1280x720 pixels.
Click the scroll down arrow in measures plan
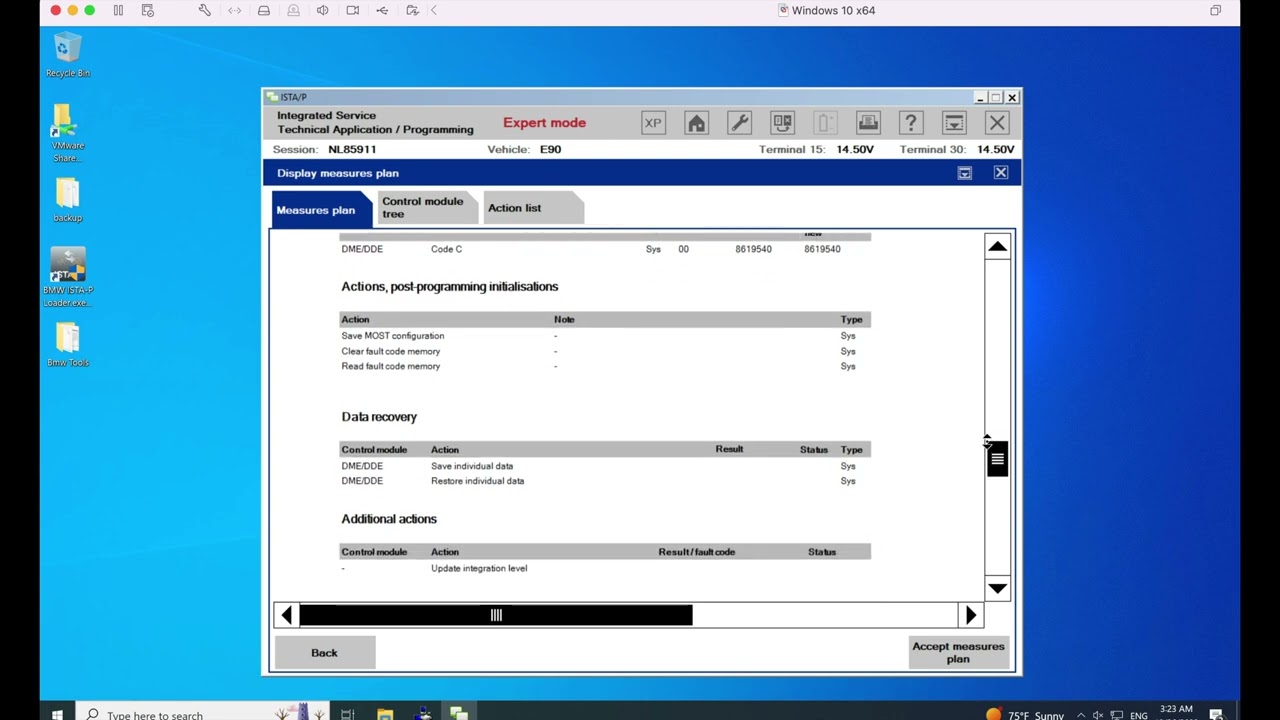[x=997, y=588]
